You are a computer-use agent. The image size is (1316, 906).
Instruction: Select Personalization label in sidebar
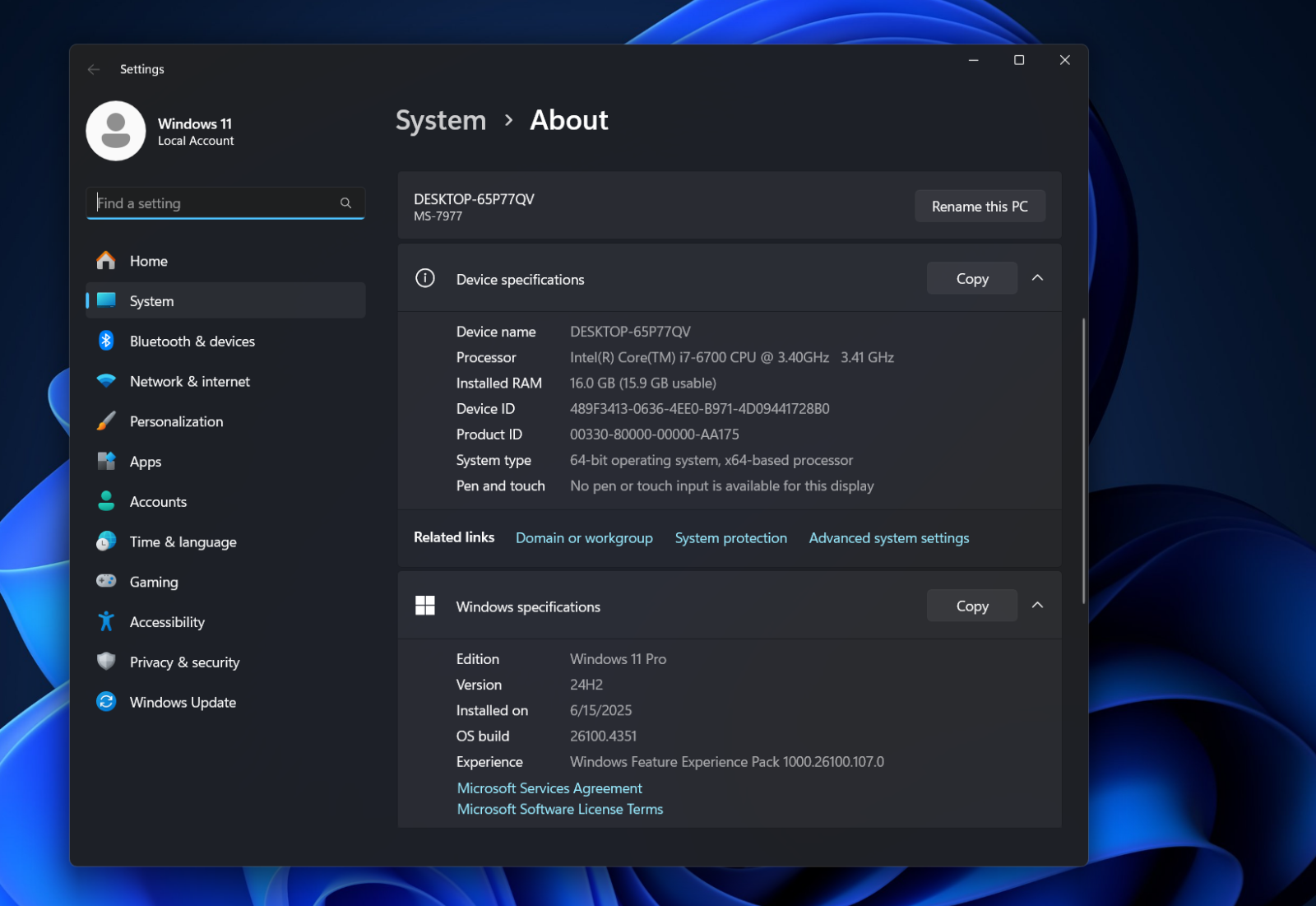pos(177,422)
